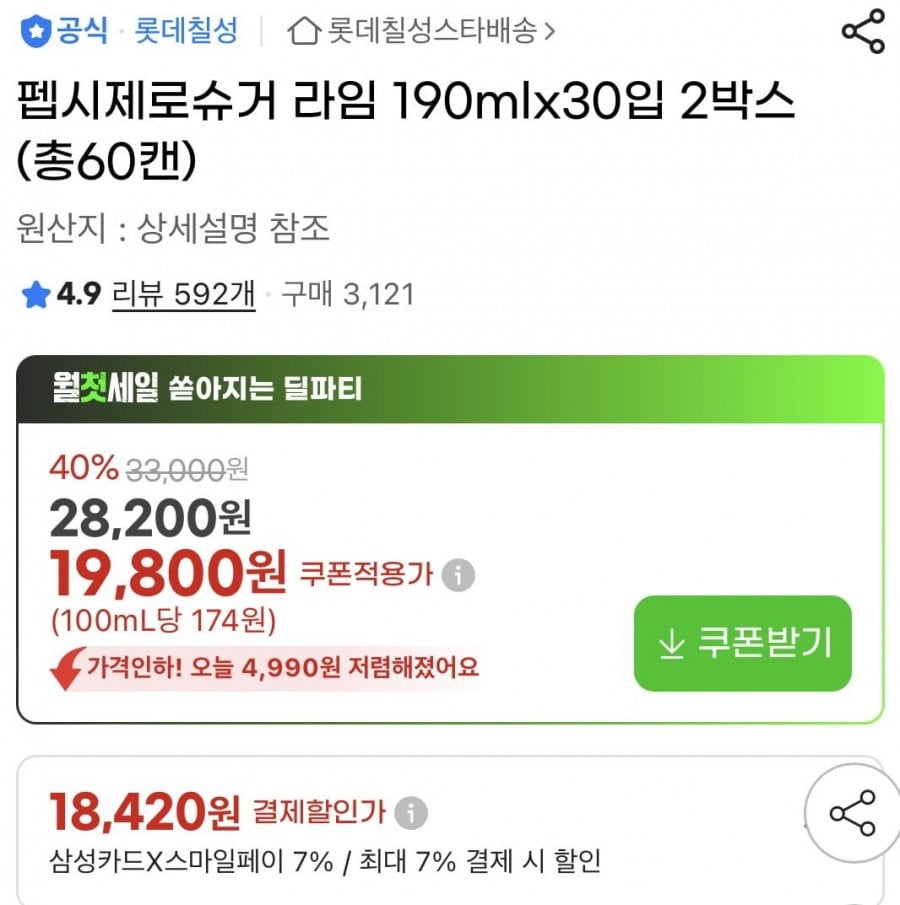
Task: Tap the house icon before 롯데칠성스타배송
Action: tap(304, 31)
